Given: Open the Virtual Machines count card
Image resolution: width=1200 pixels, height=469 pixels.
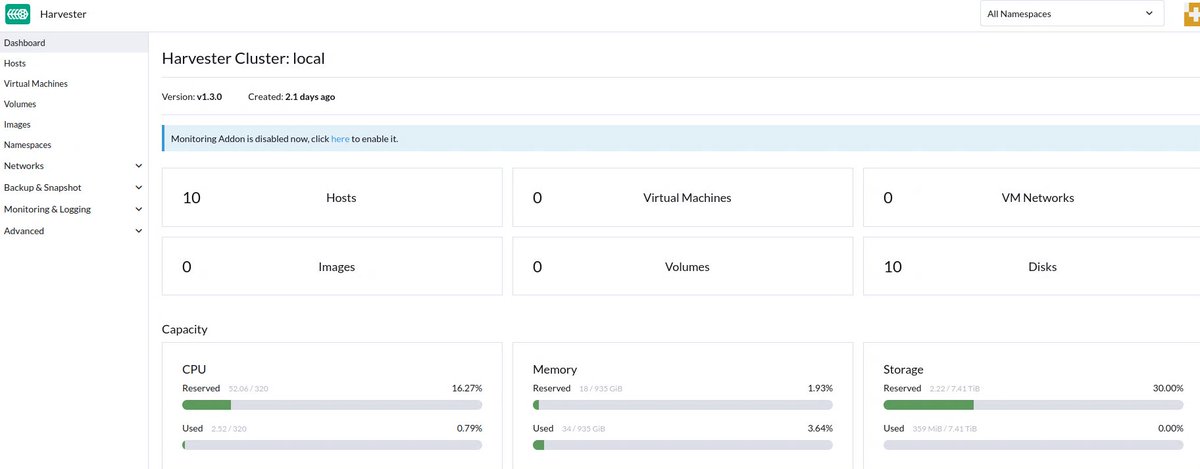Looking at the screenshot, I should coord(682,197).
